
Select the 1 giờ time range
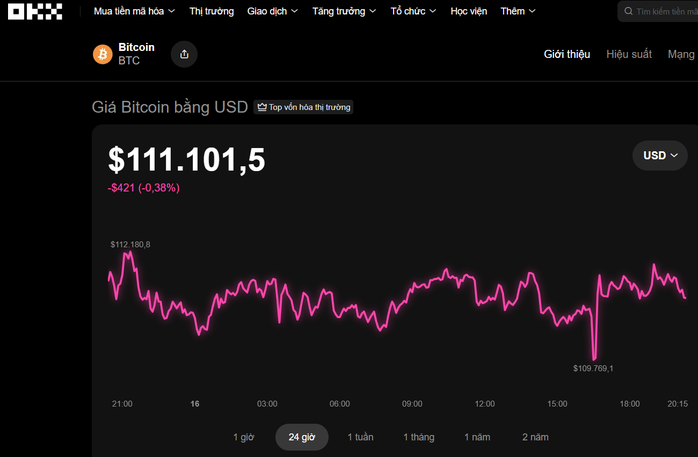click(x=244, y=437)
